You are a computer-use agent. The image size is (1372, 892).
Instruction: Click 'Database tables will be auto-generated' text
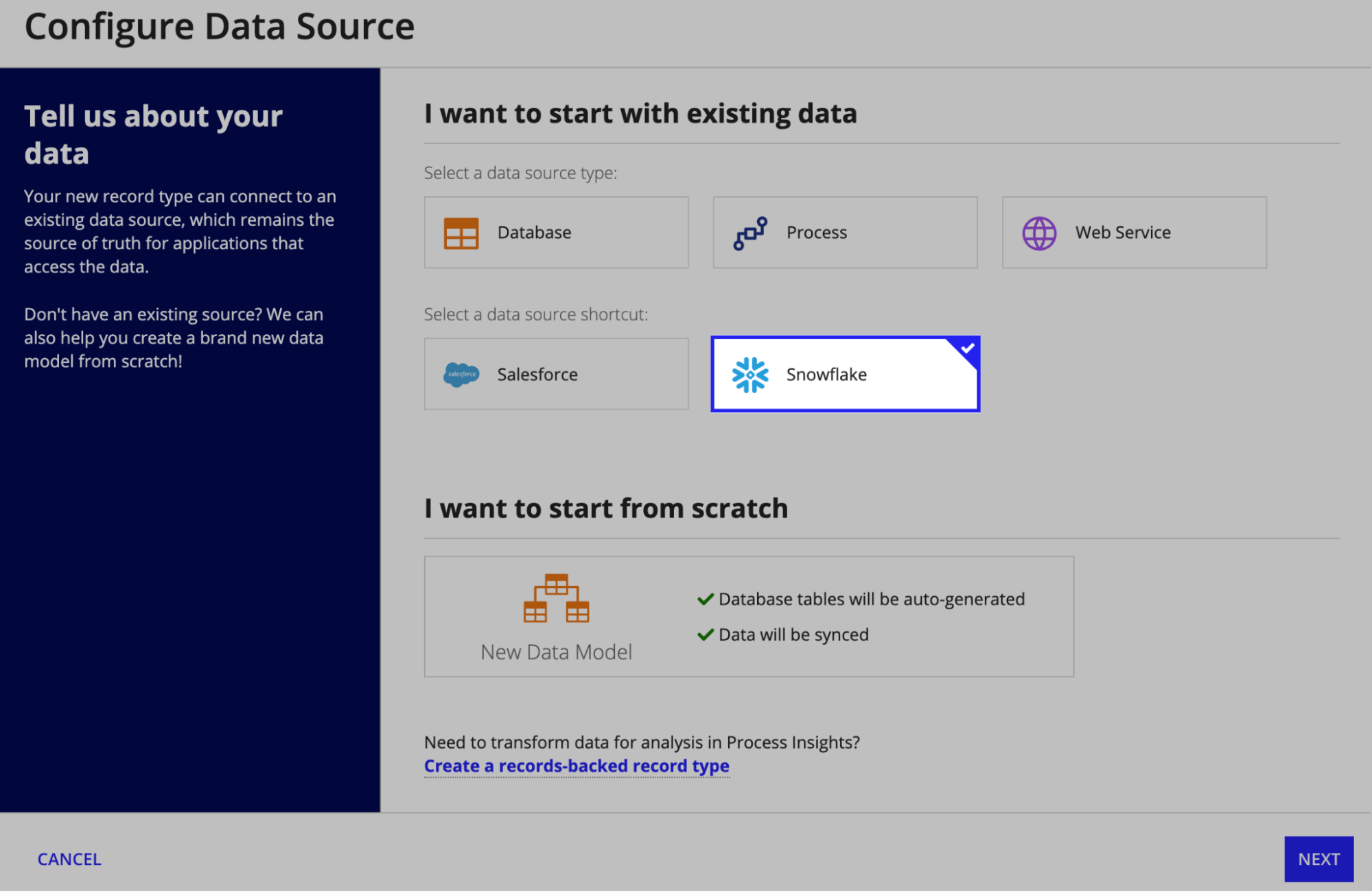(x=872, y=599)
